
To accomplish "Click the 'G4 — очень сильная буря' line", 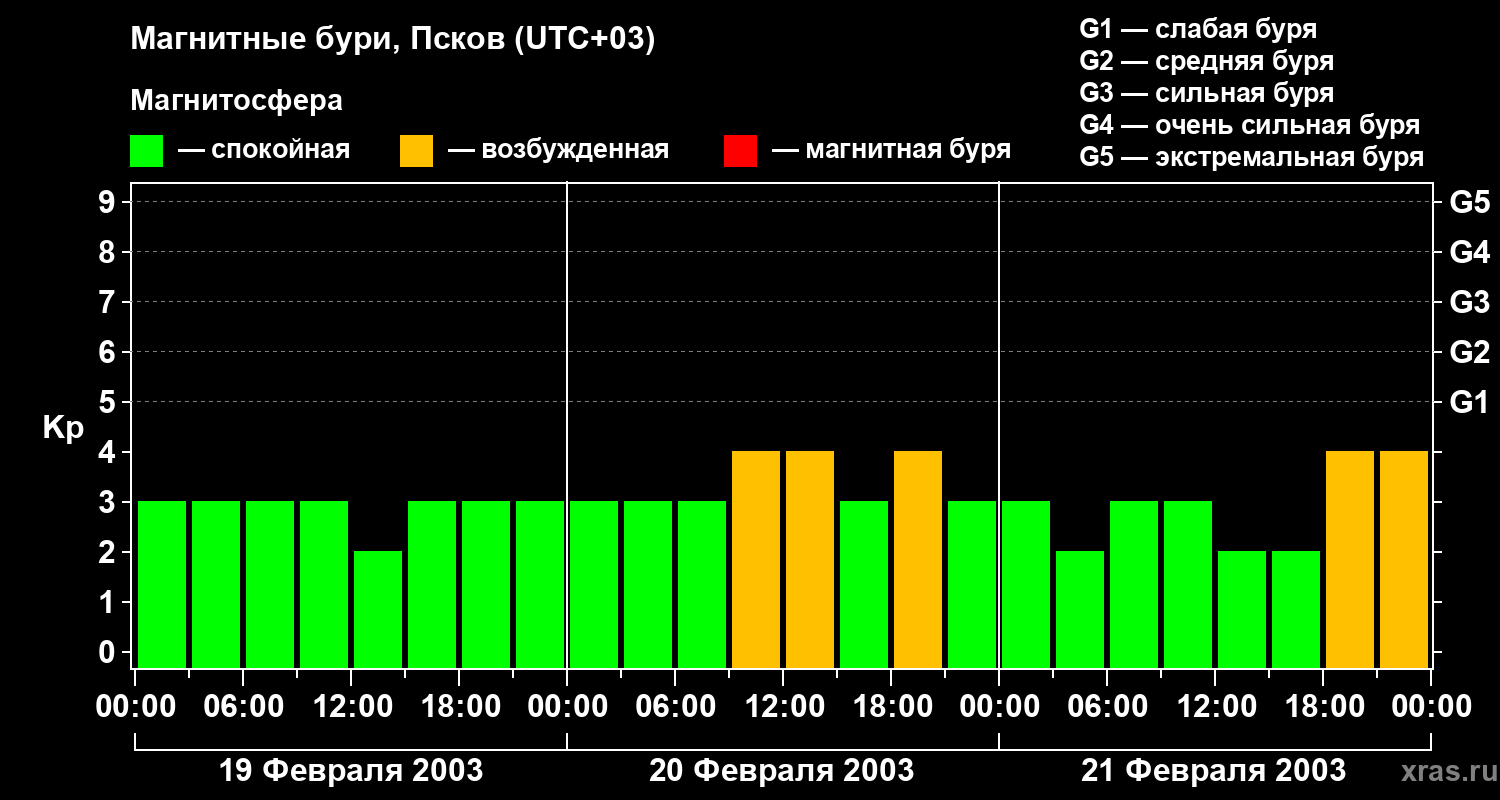I will [1249, 125].
